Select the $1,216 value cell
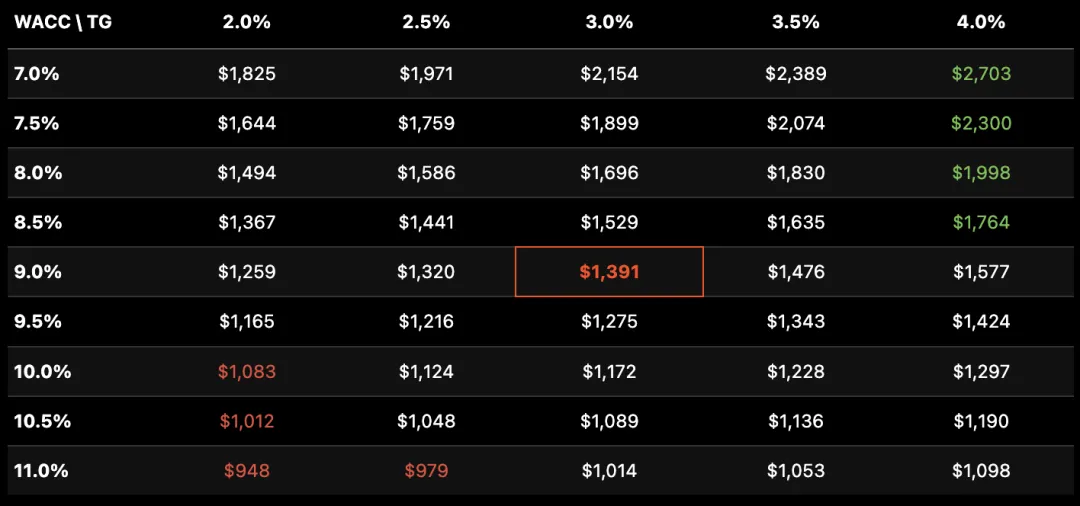Viewport: 1080px width, 506px height. (426, 322)
